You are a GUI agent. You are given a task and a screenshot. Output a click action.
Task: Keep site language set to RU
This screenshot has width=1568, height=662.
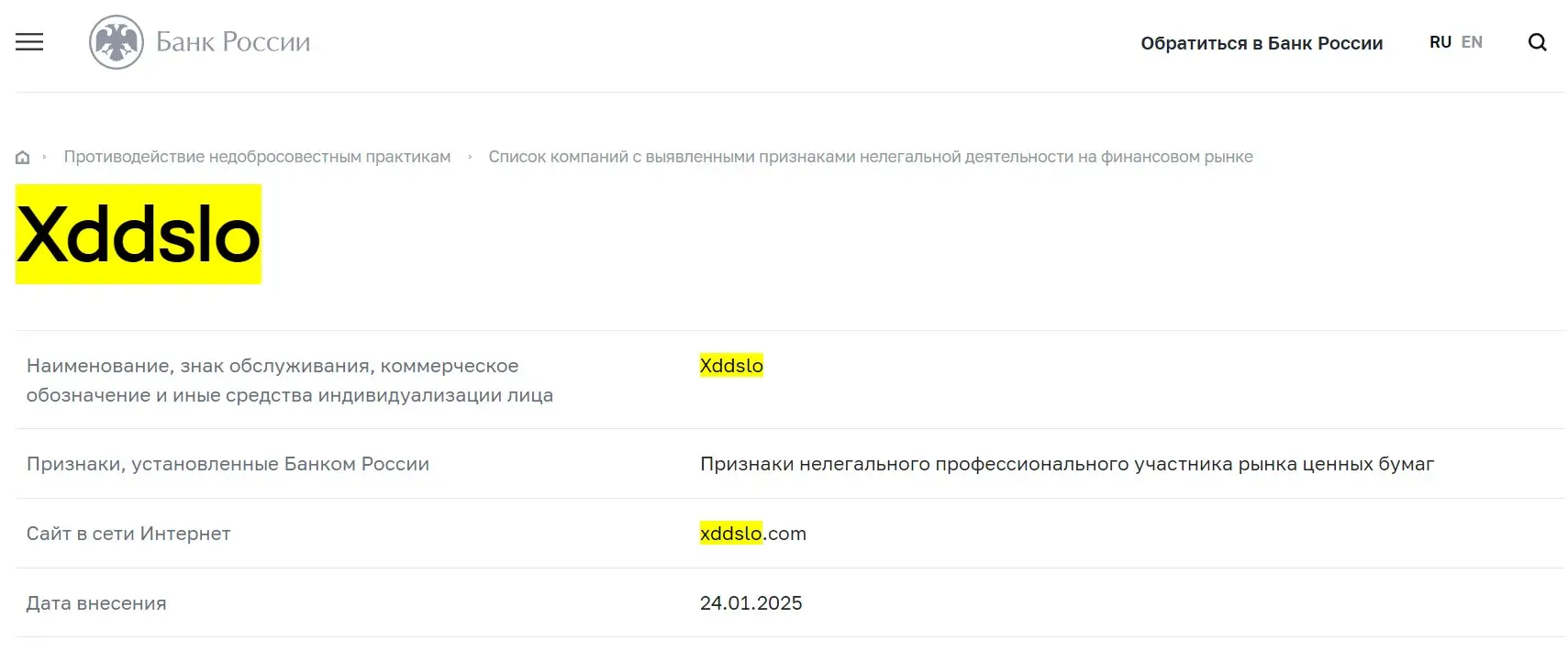point(1440,41)
